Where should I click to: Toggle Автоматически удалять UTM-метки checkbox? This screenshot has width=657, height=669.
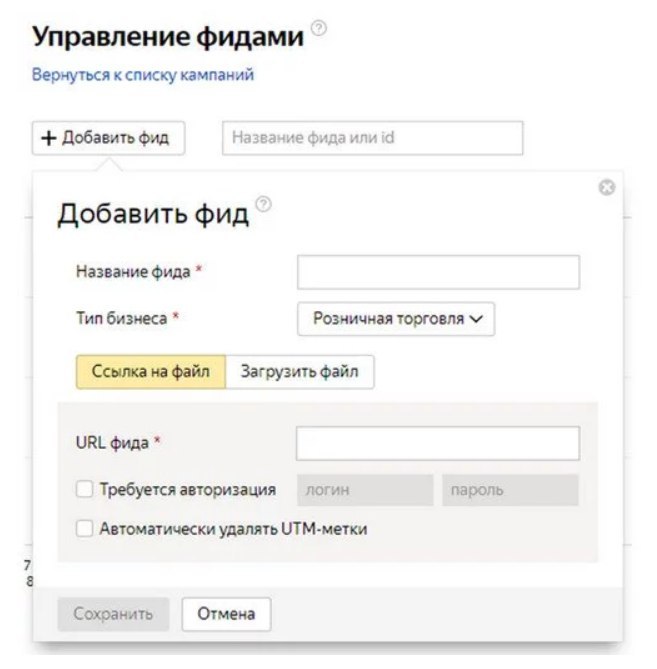pyautogui.click(x=85, y=529)
